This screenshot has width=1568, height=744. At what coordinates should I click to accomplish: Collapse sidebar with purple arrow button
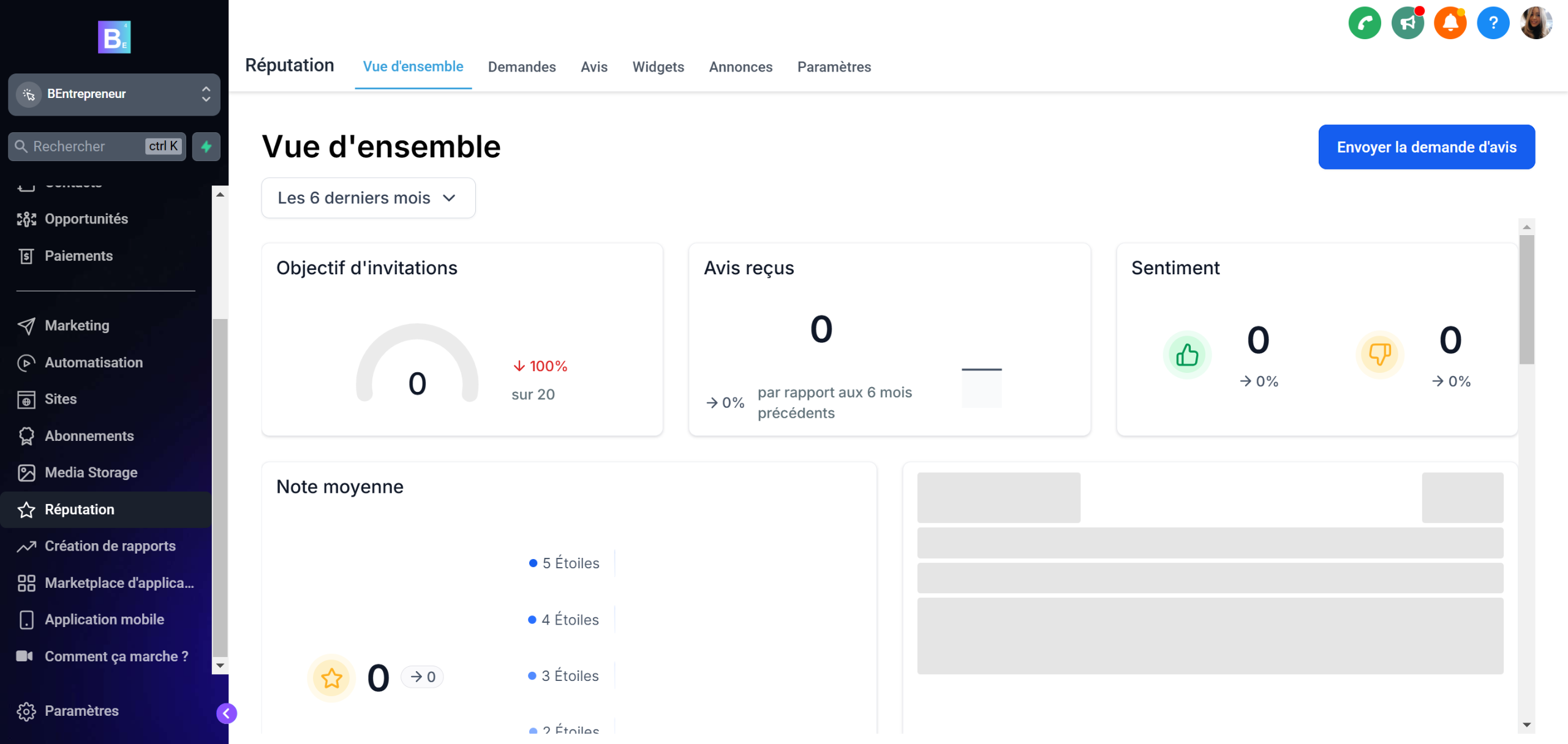click(x=227, y=713)
